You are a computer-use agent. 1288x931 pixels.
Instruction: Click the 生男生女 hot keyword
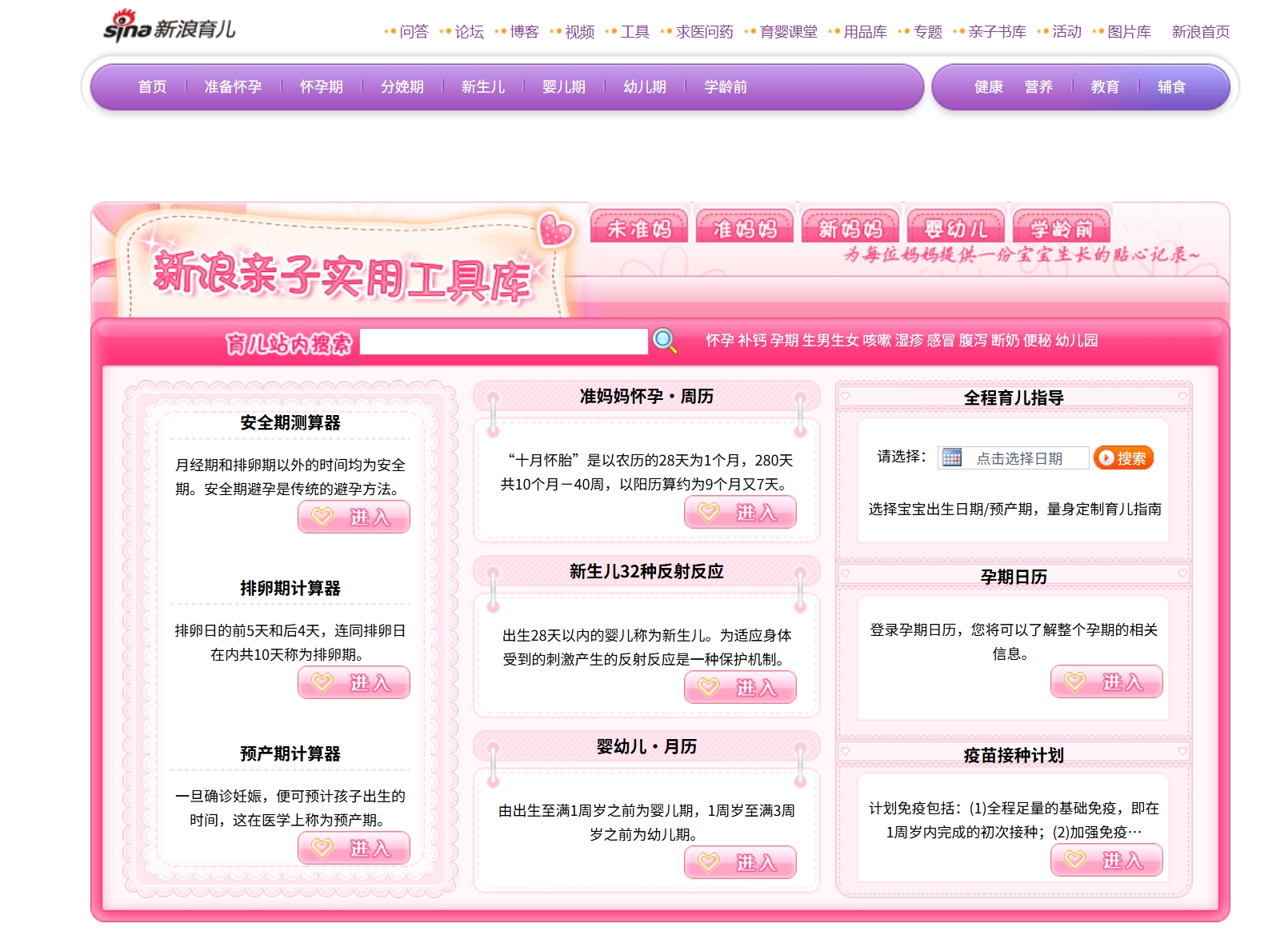830,341
